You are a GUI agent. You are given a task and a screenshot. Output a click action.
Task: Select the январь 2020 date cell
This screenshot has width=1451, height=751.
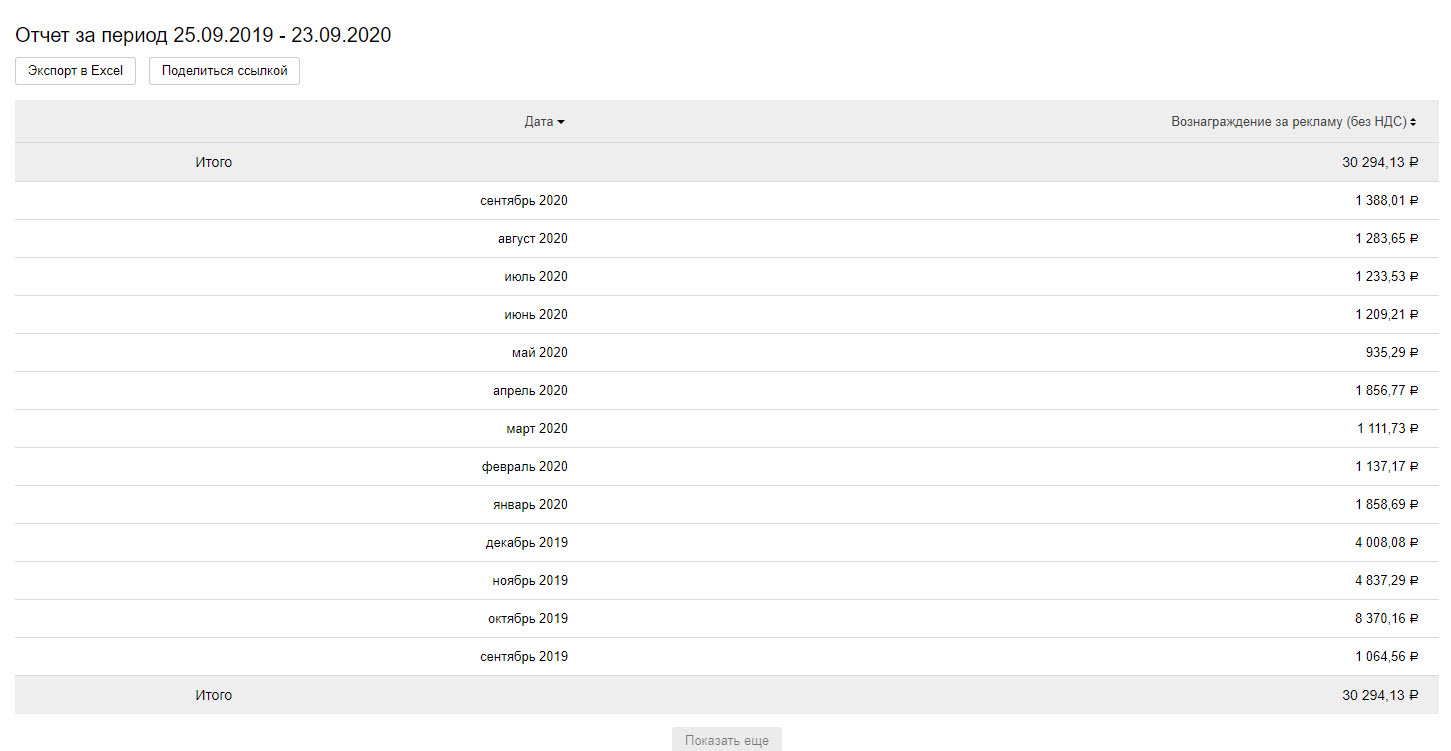(530, 505)
